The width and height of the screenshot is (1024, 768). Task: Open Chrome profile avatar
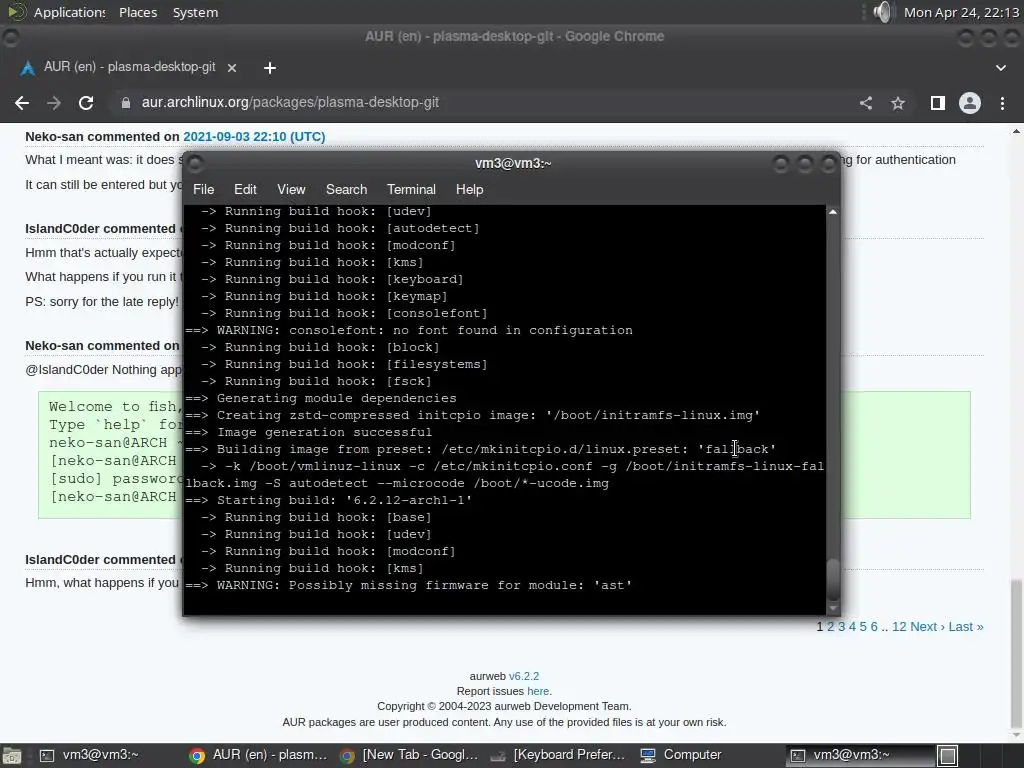(x=970, y=103)
